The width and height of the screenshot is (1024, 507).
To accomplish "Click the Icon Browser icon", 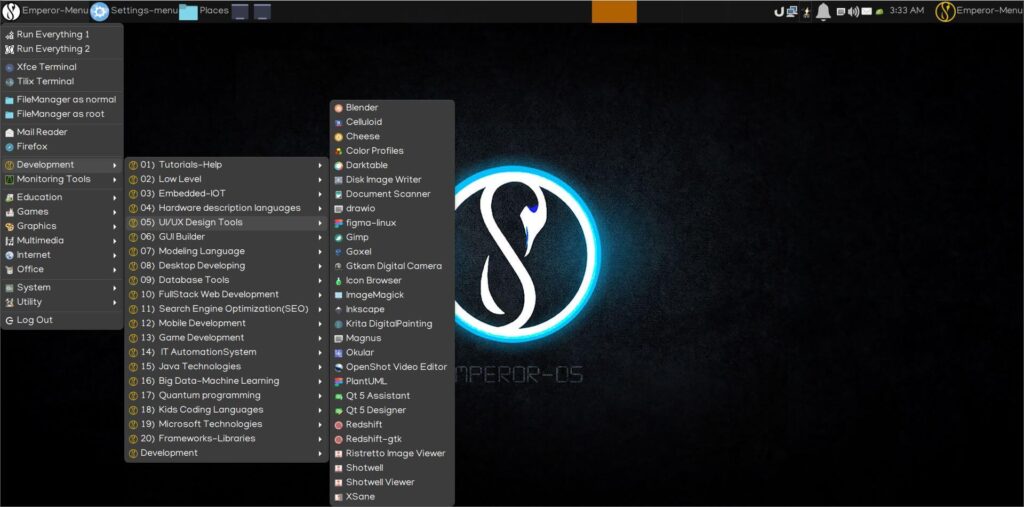I will 338,280.
